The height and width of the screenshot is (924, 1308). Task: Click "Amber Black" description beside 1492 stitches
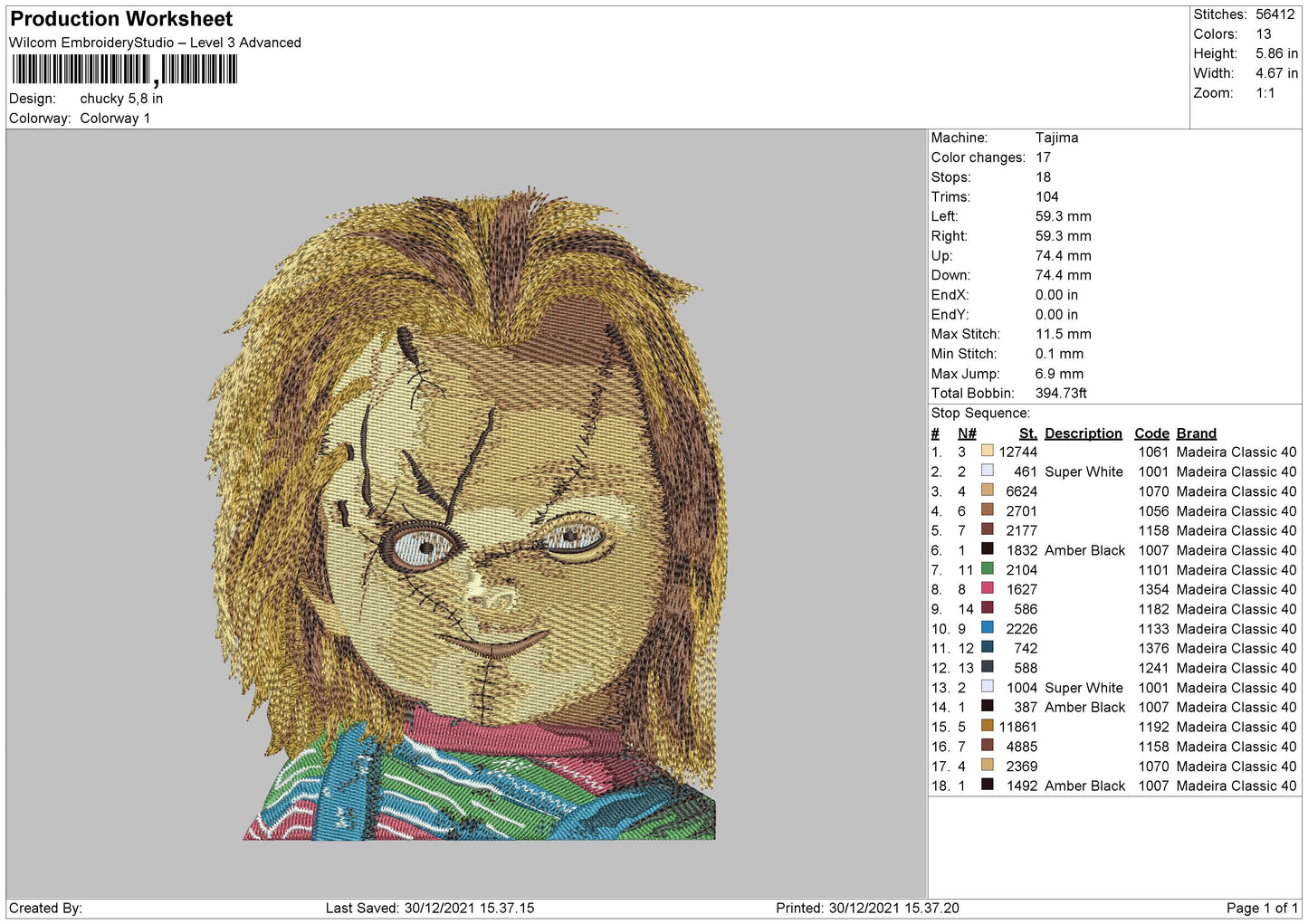click(x=1084, y=786)
